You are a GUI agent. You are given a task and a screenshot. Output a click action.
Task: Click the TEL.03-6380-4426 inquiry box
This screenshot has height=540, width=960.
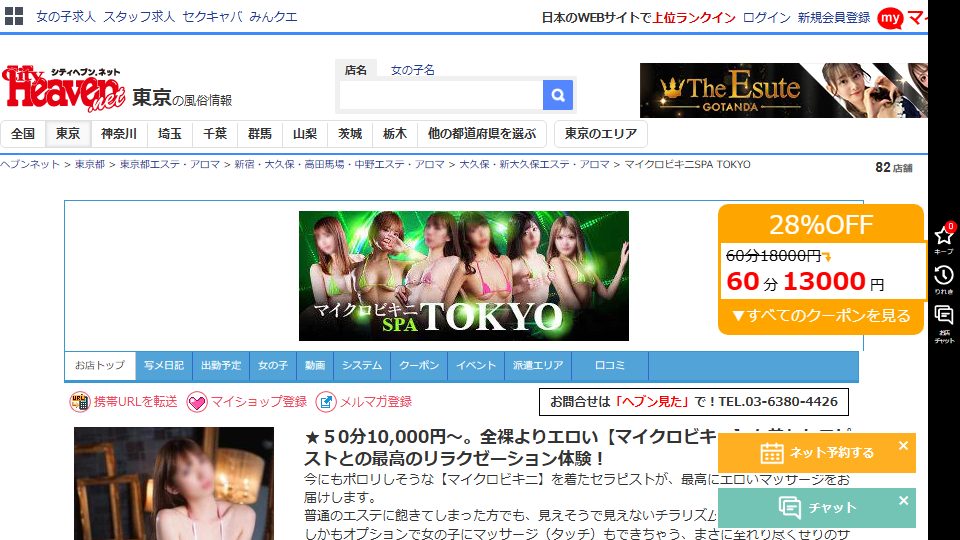click(694, 402)
